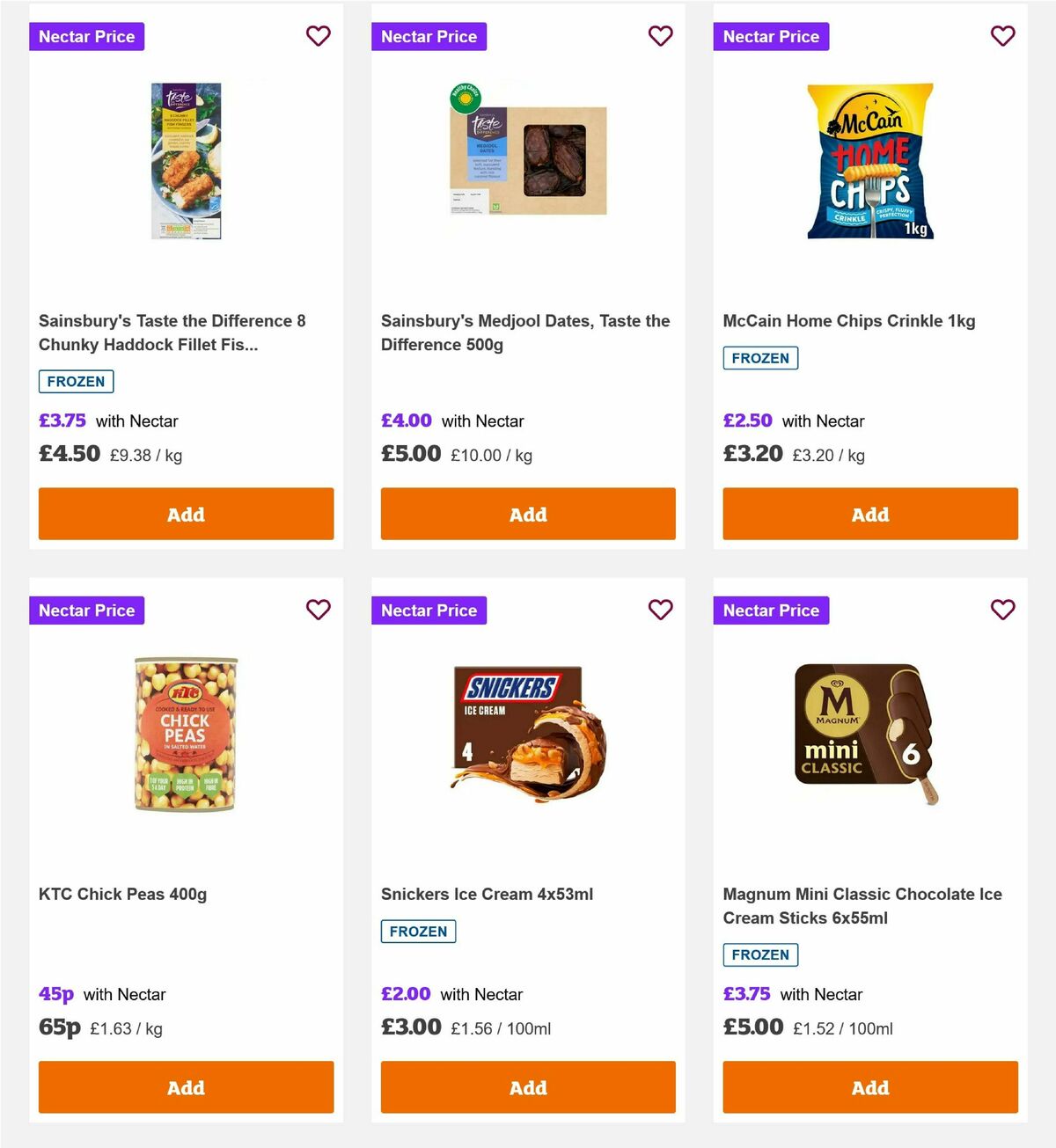This screenshot has height=1148, width=1056.
Task: Open the Nectar Price tag on Medjool Dates
Action: tap(429, 36)
